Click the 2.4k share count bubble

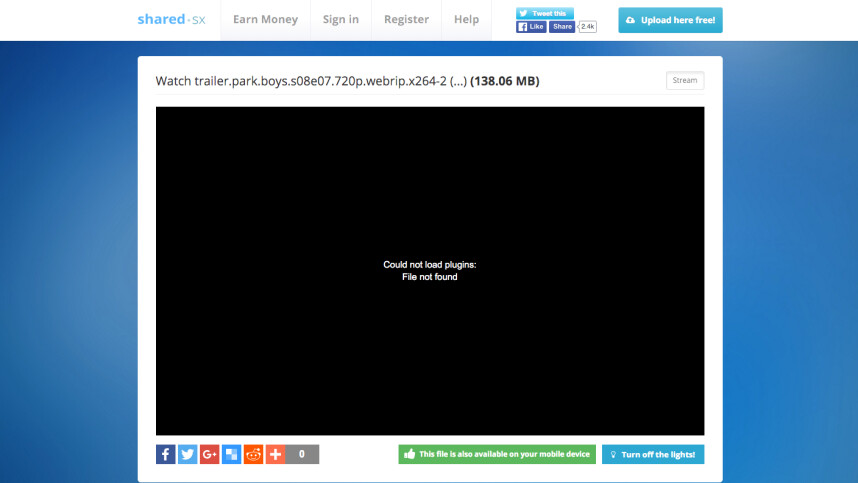pyautogui.click(x=587, y=27)
